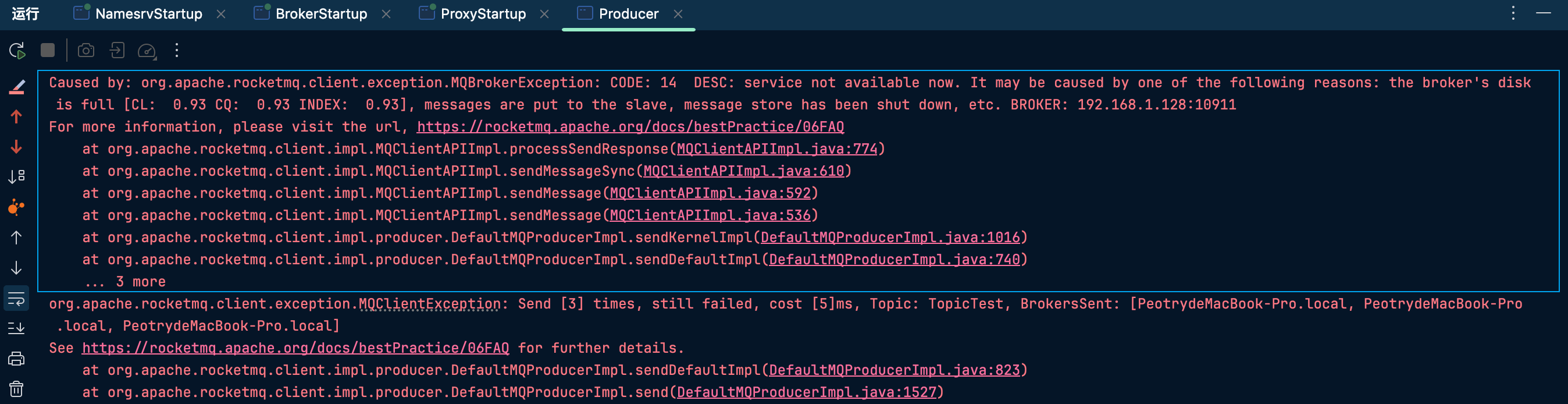Rerun the Producer with the rerun icon
The image size is (1568, 404).
pos(17,51)
